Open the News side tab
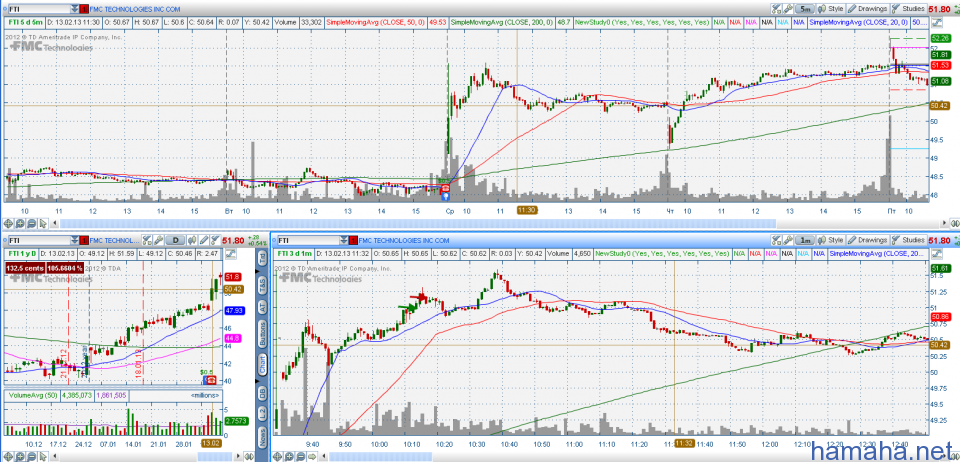The image size is (960, 462). pos(263,437)
